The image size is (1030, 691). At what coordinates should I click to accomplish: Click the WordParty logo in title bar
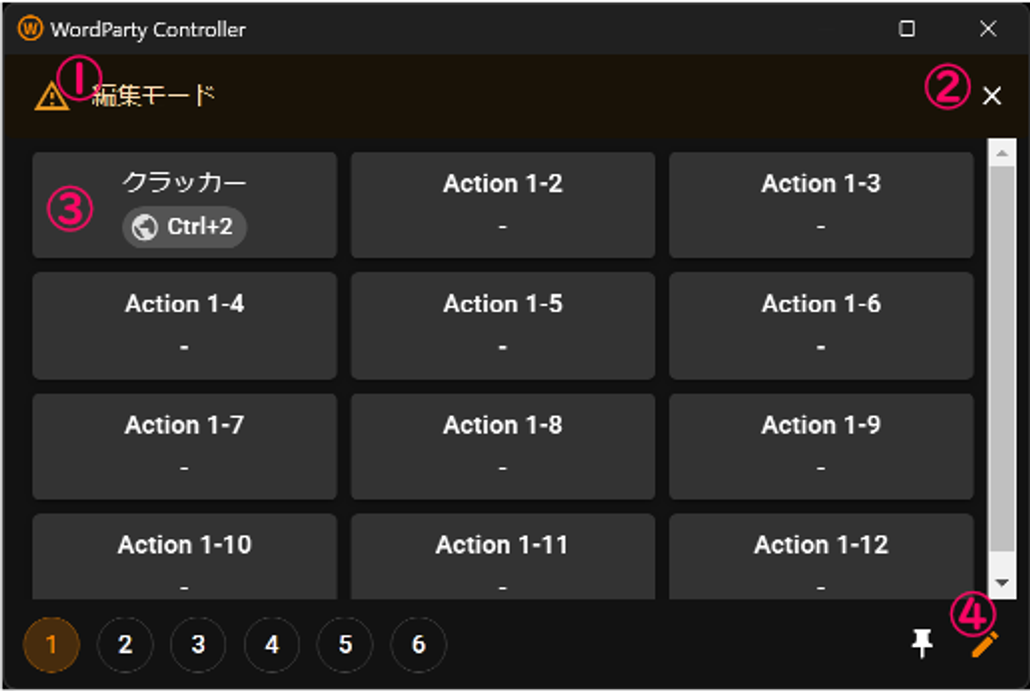coord(30,29)
